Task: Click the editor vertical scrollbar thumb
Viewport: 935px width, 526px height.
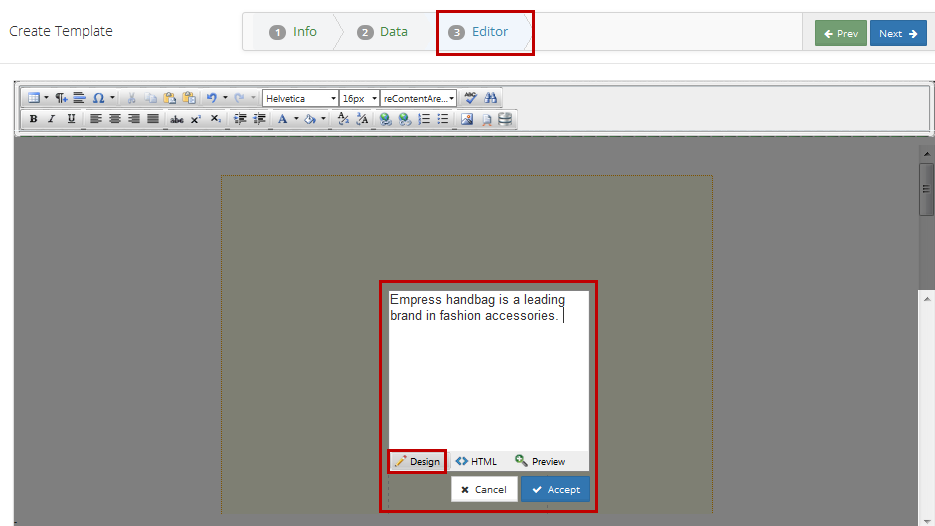Action: [x=927, y=189]
